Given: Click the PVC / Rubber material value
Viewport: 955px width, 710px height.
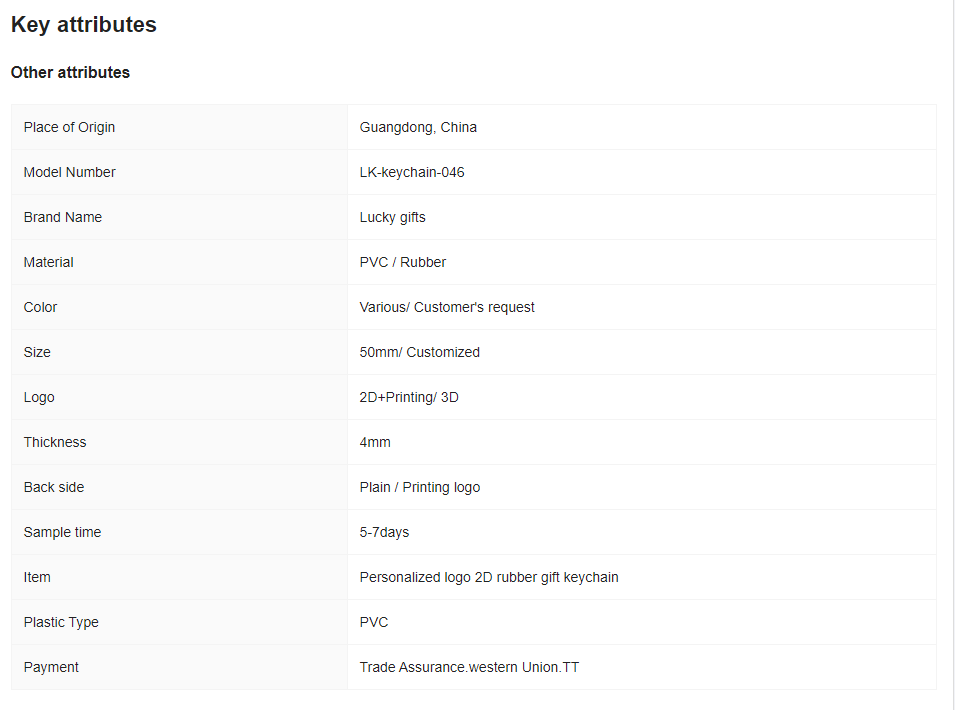Looking at the screenshot, I should click(x=403, y=262).
